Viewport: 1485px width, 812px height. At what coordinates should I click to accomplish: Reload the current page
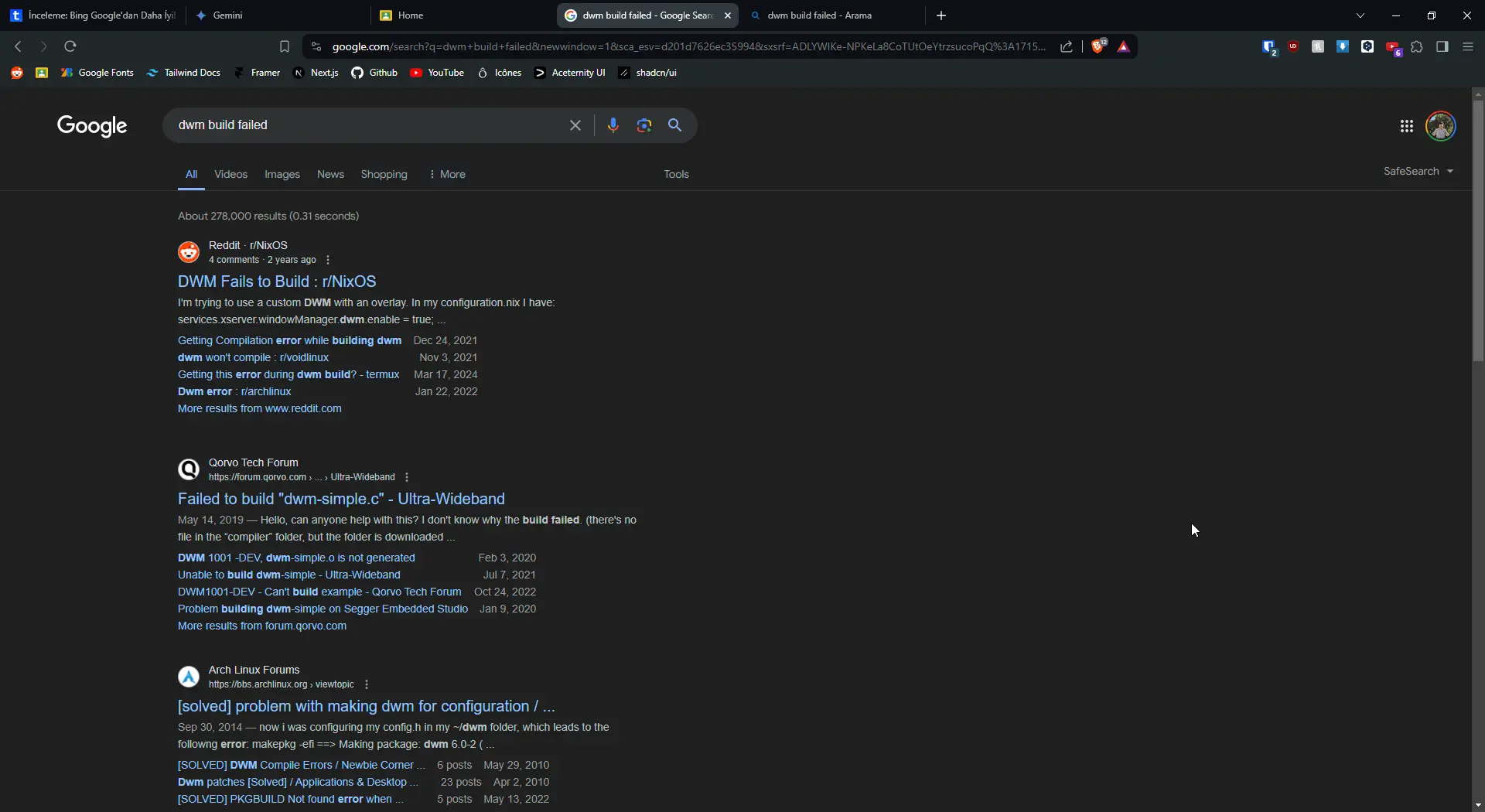(70, 46)
